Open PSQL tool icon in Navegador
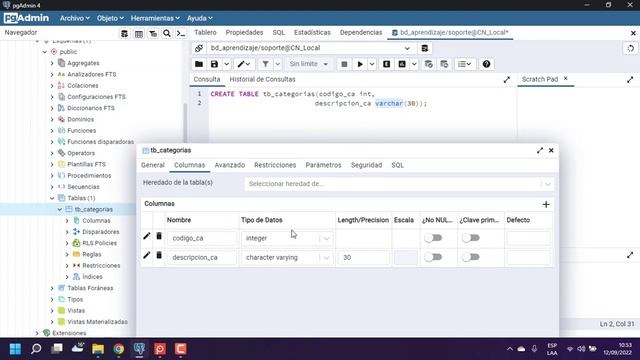 (x=181, y=33)
